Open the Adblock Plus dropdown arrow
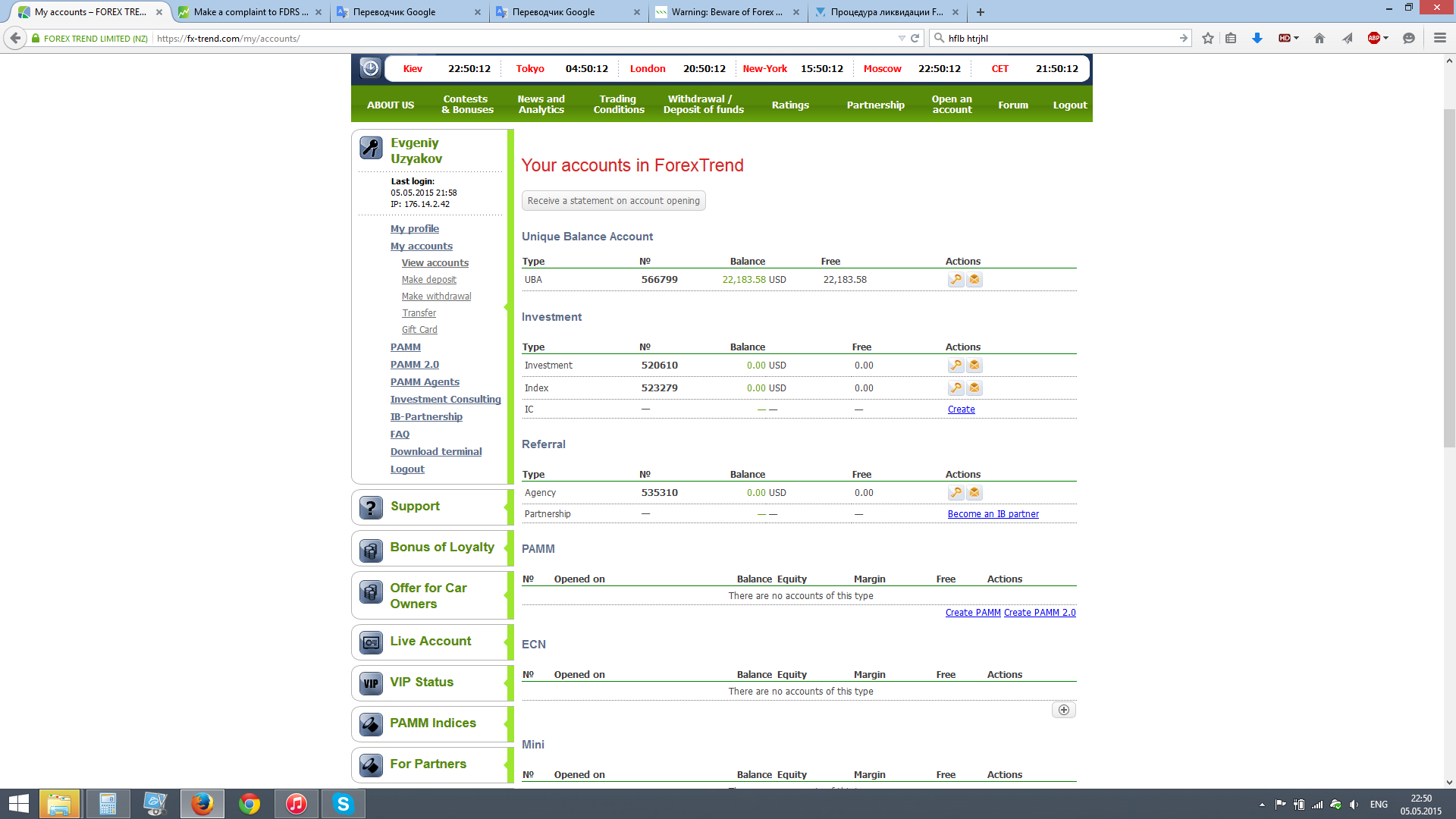 1386,38
